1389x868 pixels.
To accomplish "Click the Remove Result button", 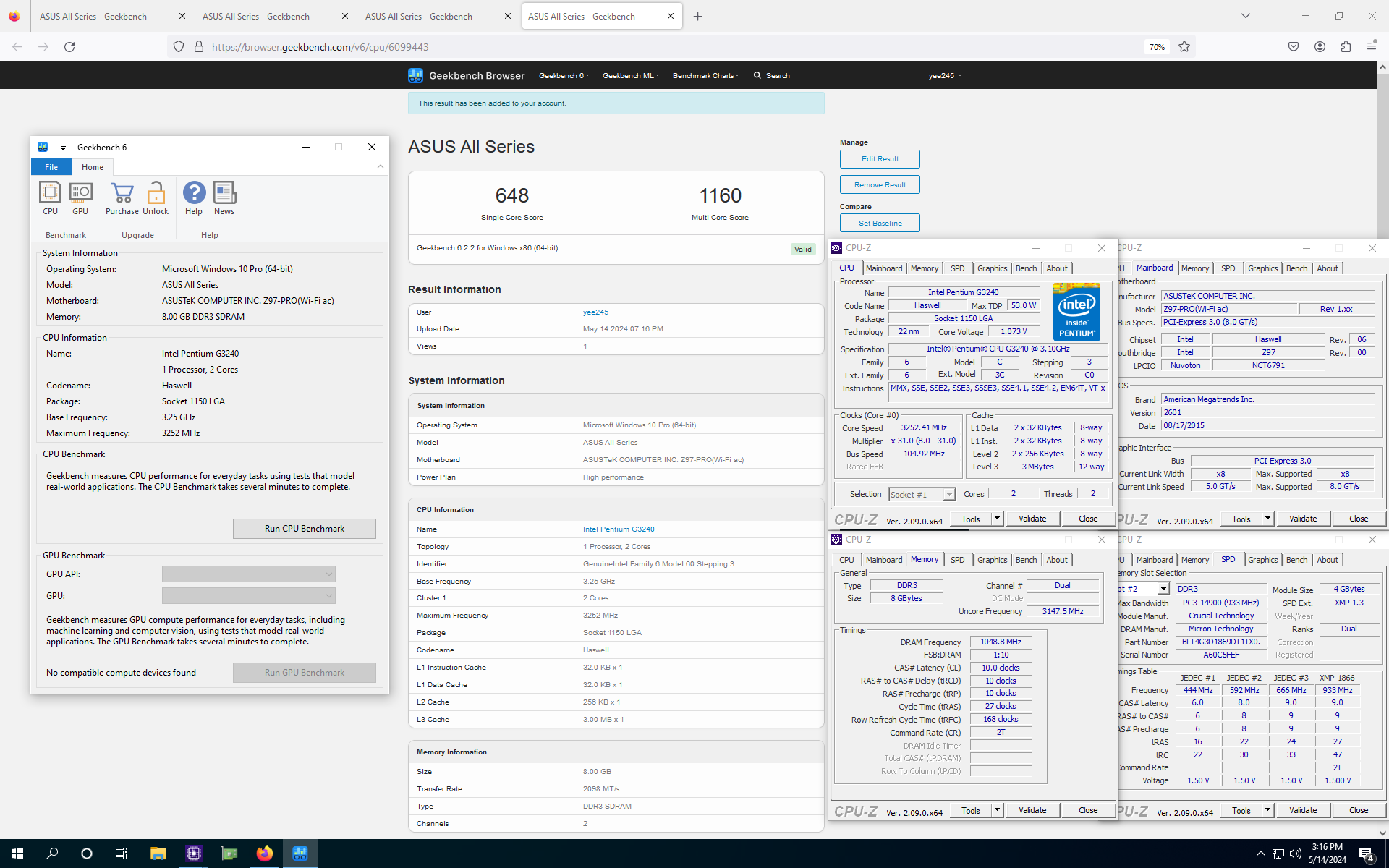I will 880,185.
